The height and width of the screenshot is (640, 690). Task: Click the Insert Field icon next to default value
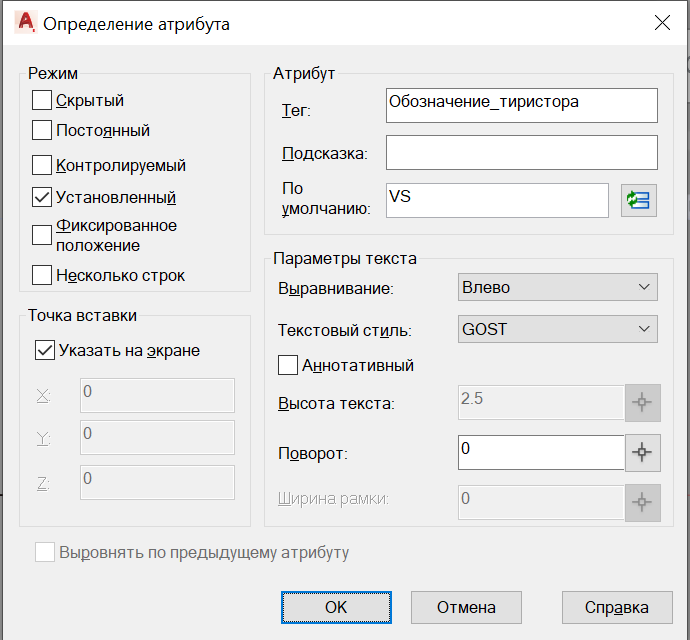point(639,201)
